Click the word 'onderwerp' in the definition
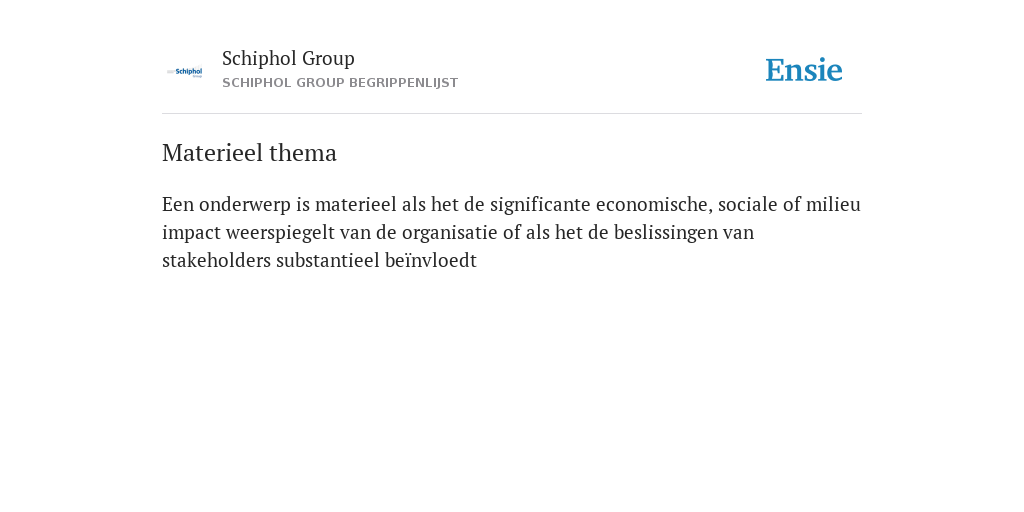The width and height of the screenshot is (1024, 512). click(246, 206)
